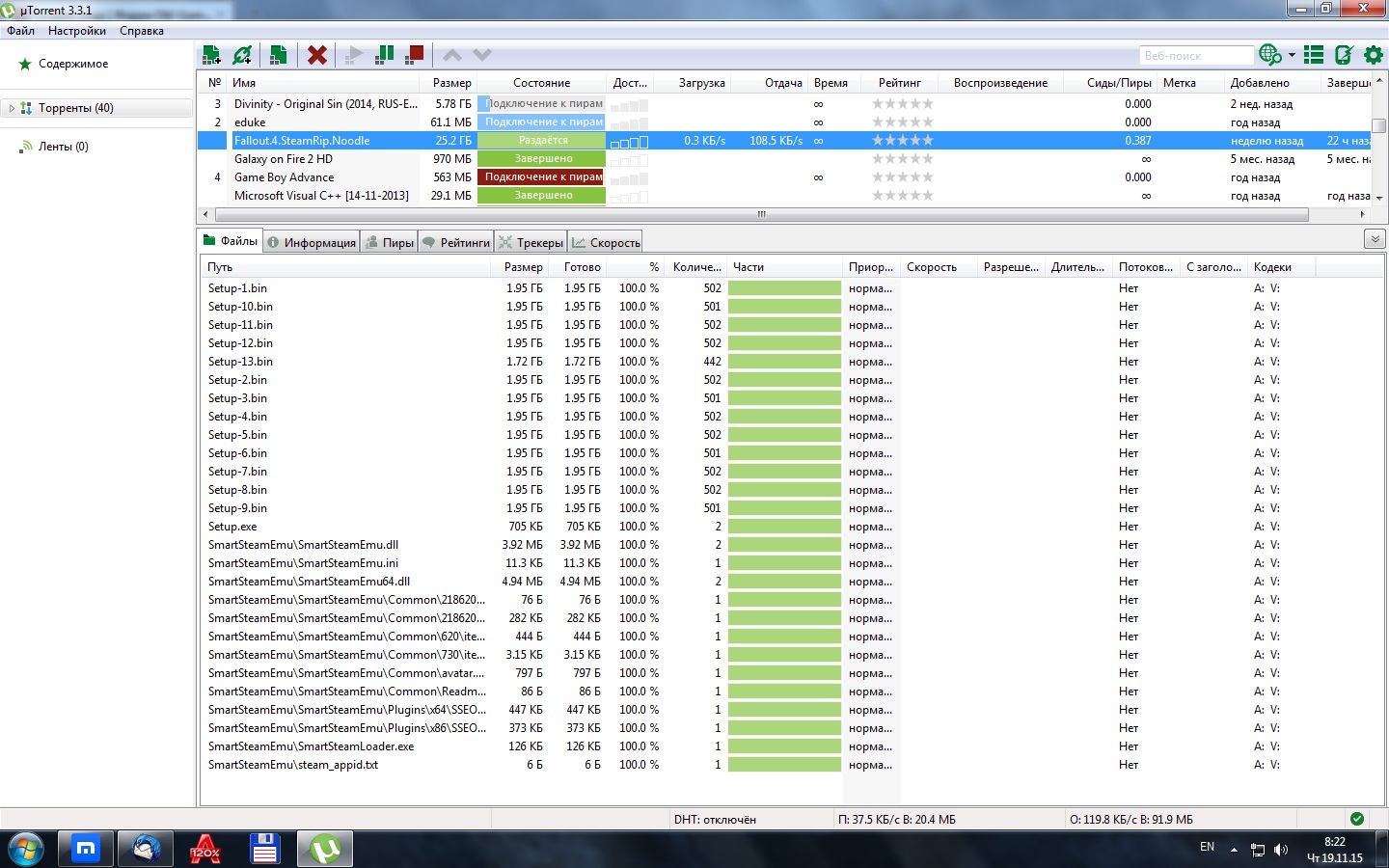Open the search engine dropdown arrow

tap(1292, 55)
